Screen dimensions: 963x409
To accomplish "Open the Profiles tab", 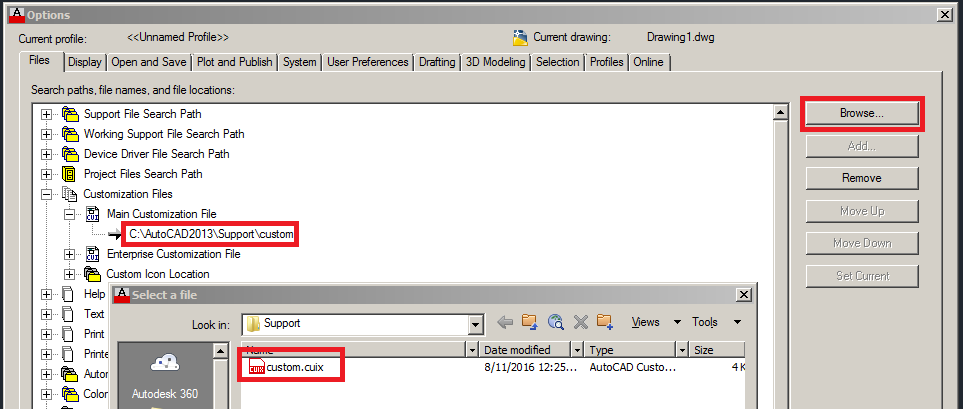I will (x=607, y=62).
